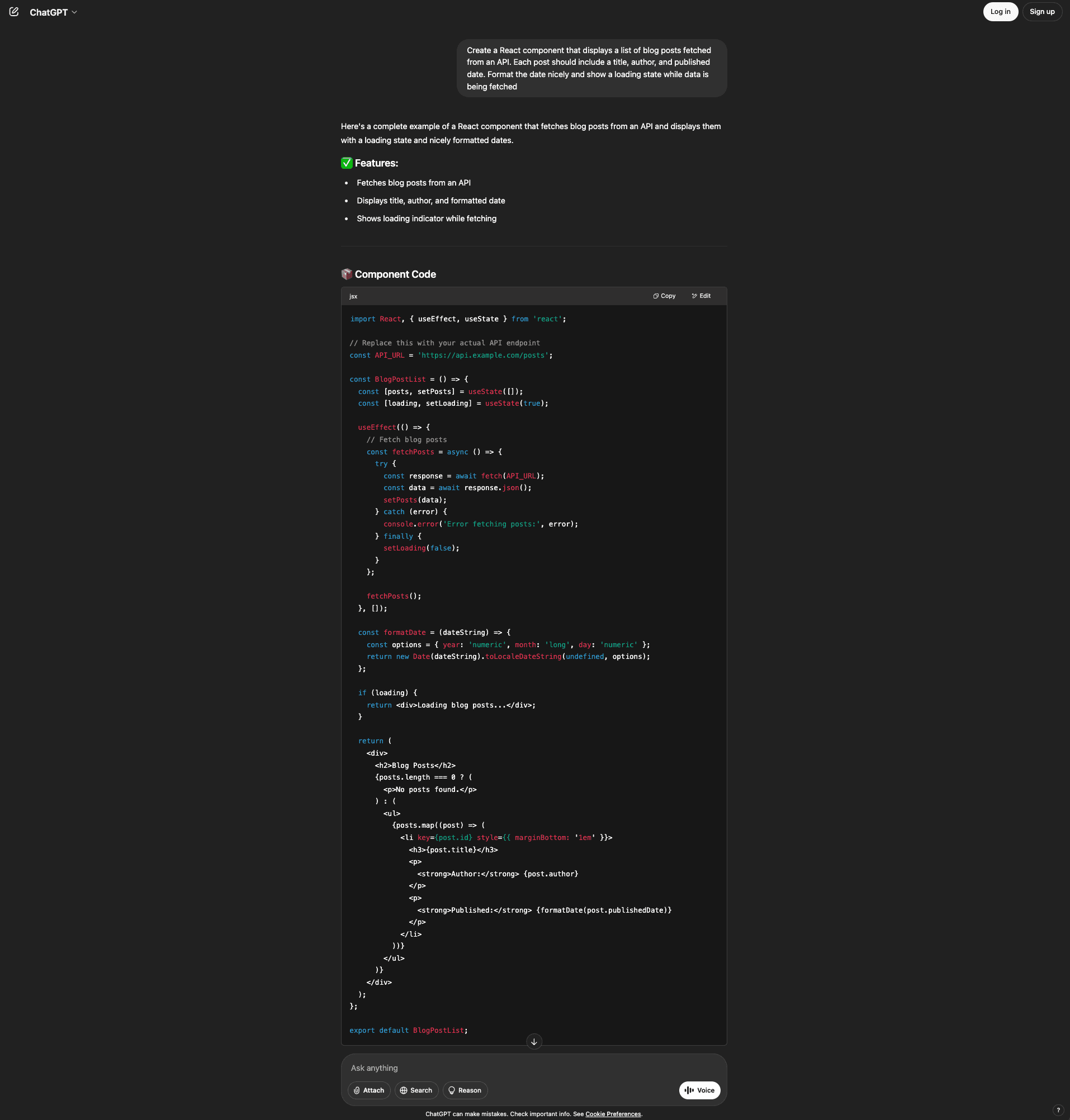Click the Sign up button
Image resolution: width=1070 pixels, height=1120 pixels.
coord(1042,11)
